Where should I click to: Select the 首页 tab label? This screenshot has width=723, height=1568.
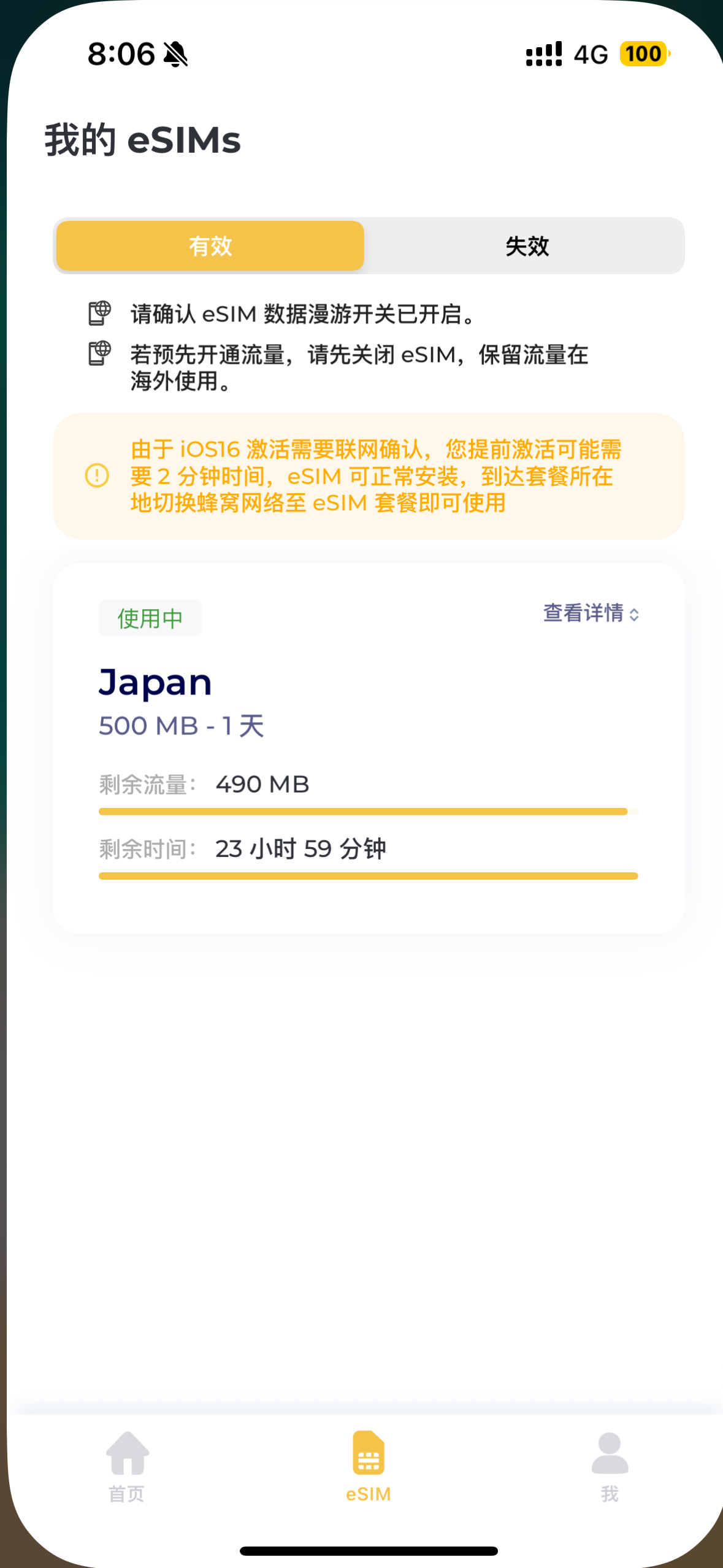click(127, 1494)
